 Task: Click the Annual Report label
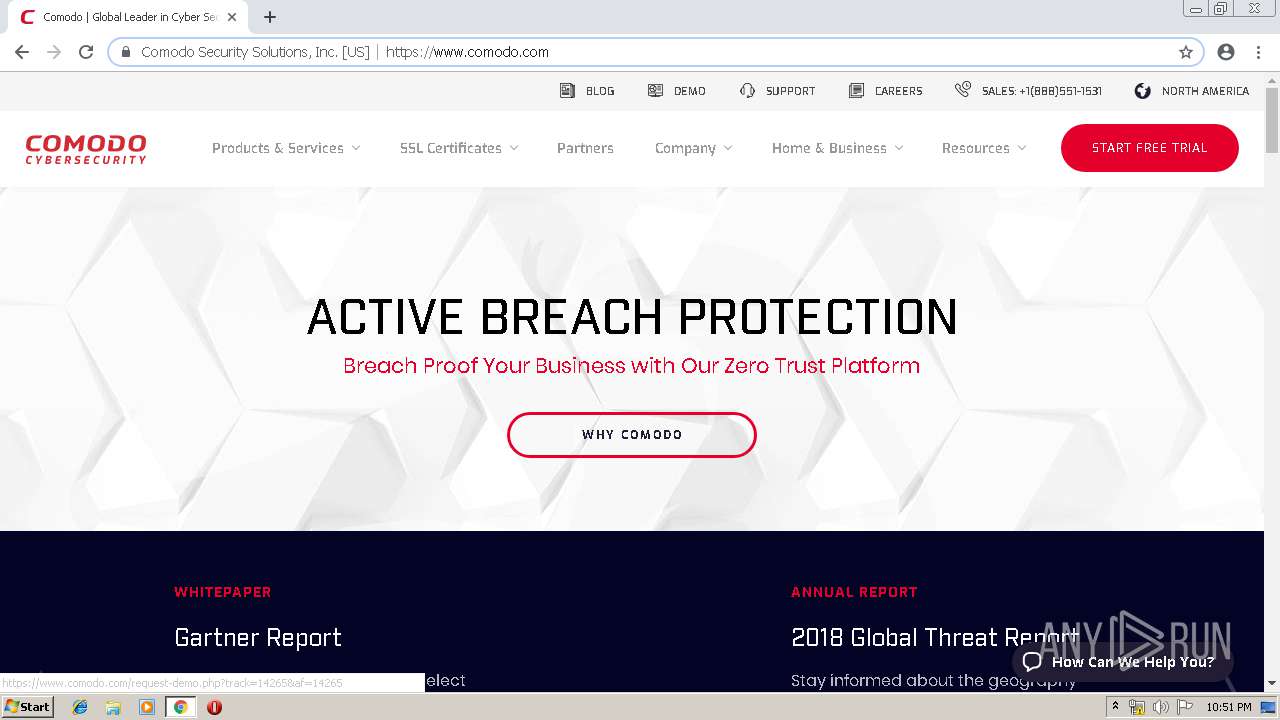click(854, 592)
